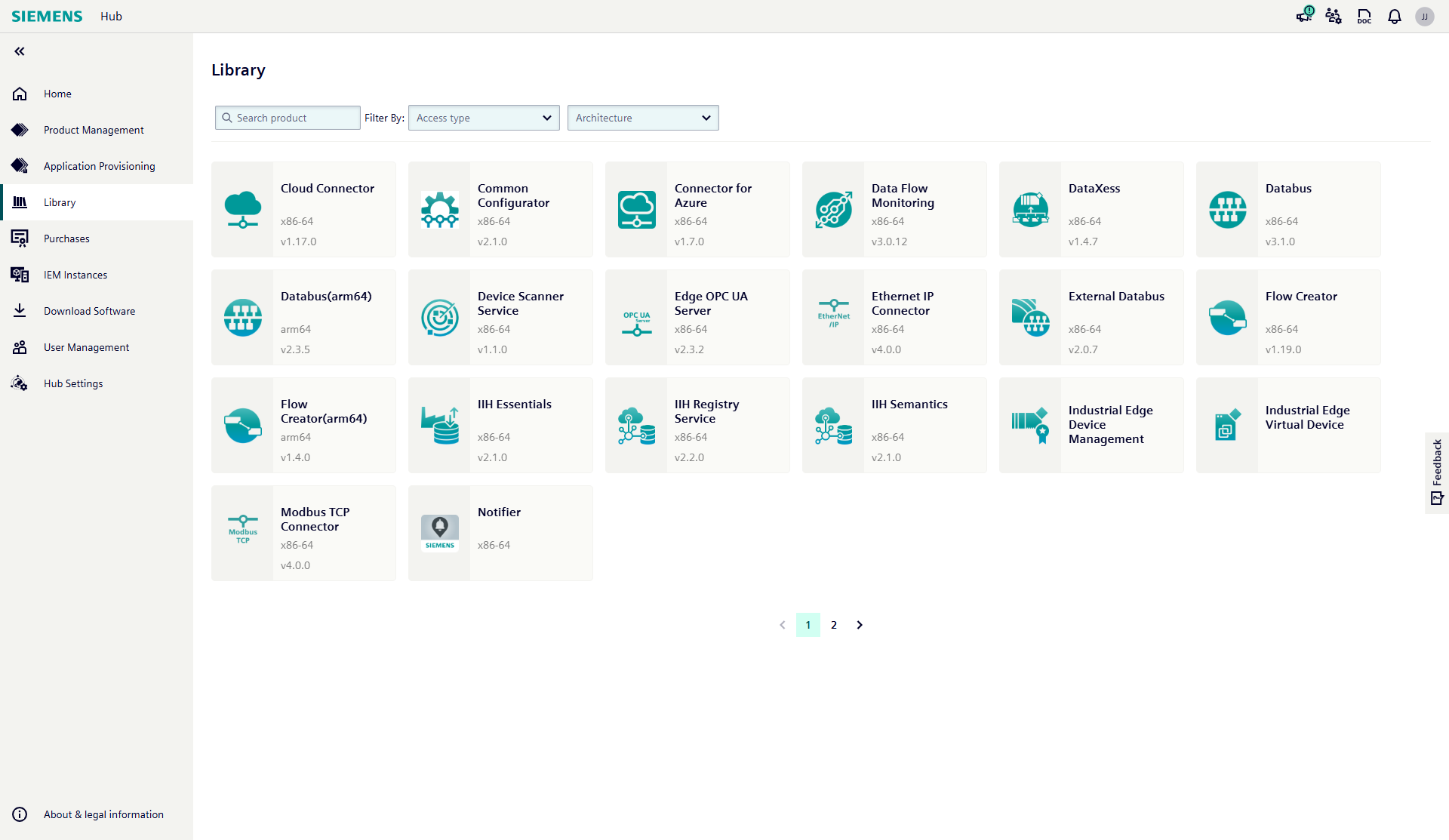Click the DataXess app icon
This screenshot has height=840, width=1449.
click(x=1031, y=210)
